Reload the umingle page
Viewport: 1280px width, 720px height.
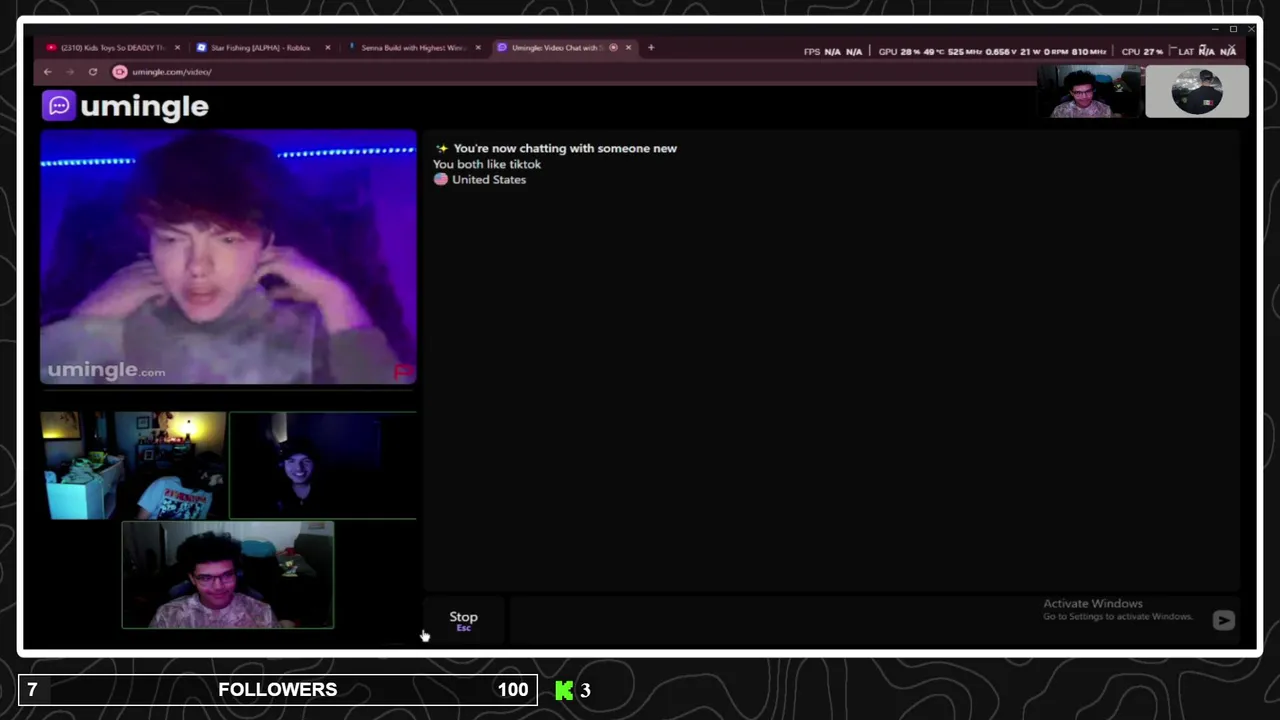tap(93, 72)
